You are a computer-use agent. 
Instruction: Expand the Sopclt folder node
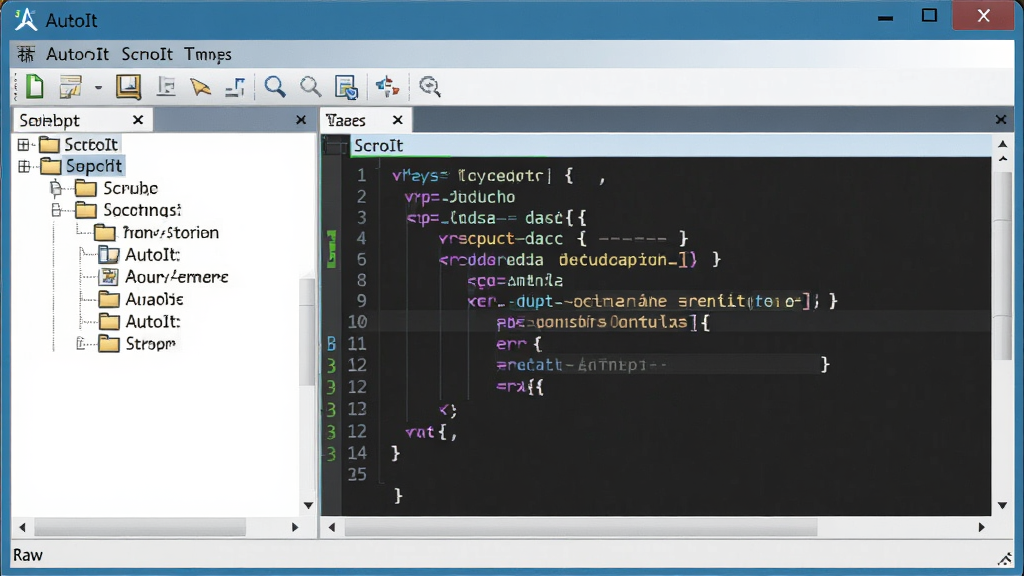point(24,167)
